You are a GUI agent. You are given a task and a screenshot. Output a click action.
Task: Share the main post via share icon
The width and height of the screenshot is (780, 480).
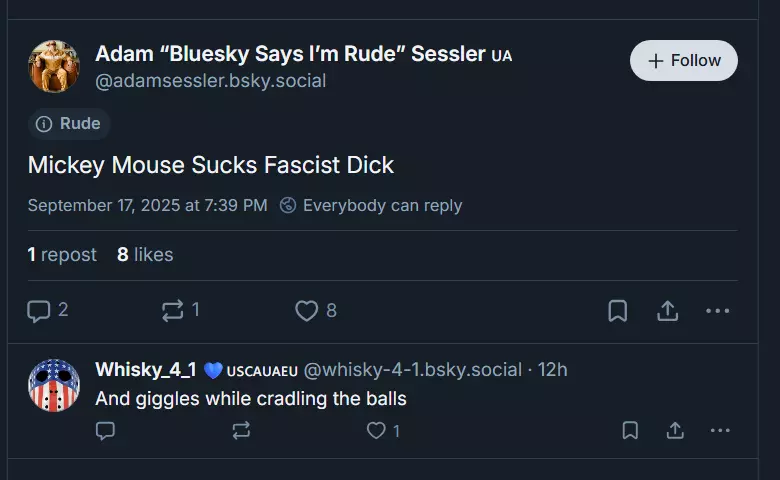point(668,311)
